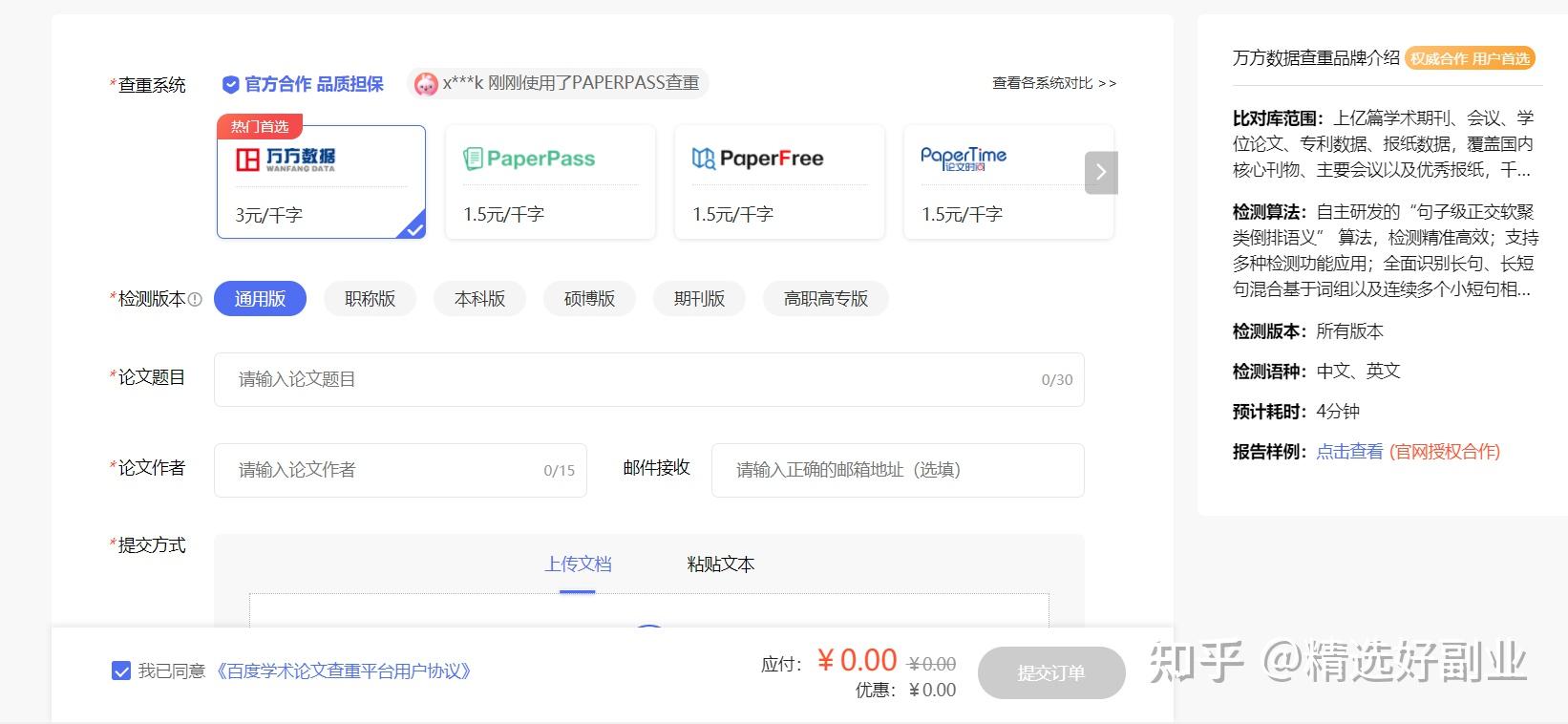Toggle the 我已同意 agreement checkbox

tap(121, 671)
